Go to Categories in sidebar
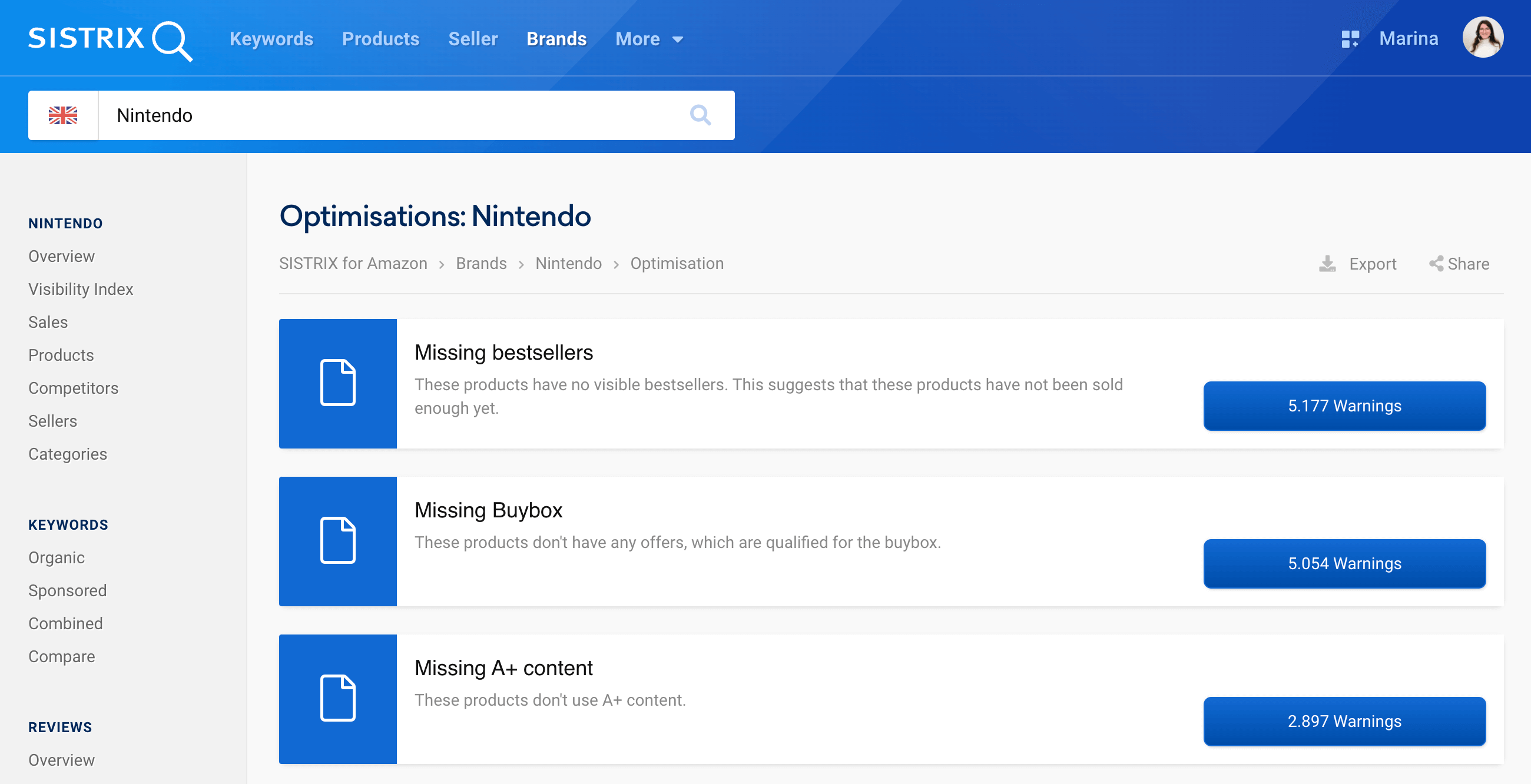The width and height of the screenshot is (1531, 784). pos(68,454)
